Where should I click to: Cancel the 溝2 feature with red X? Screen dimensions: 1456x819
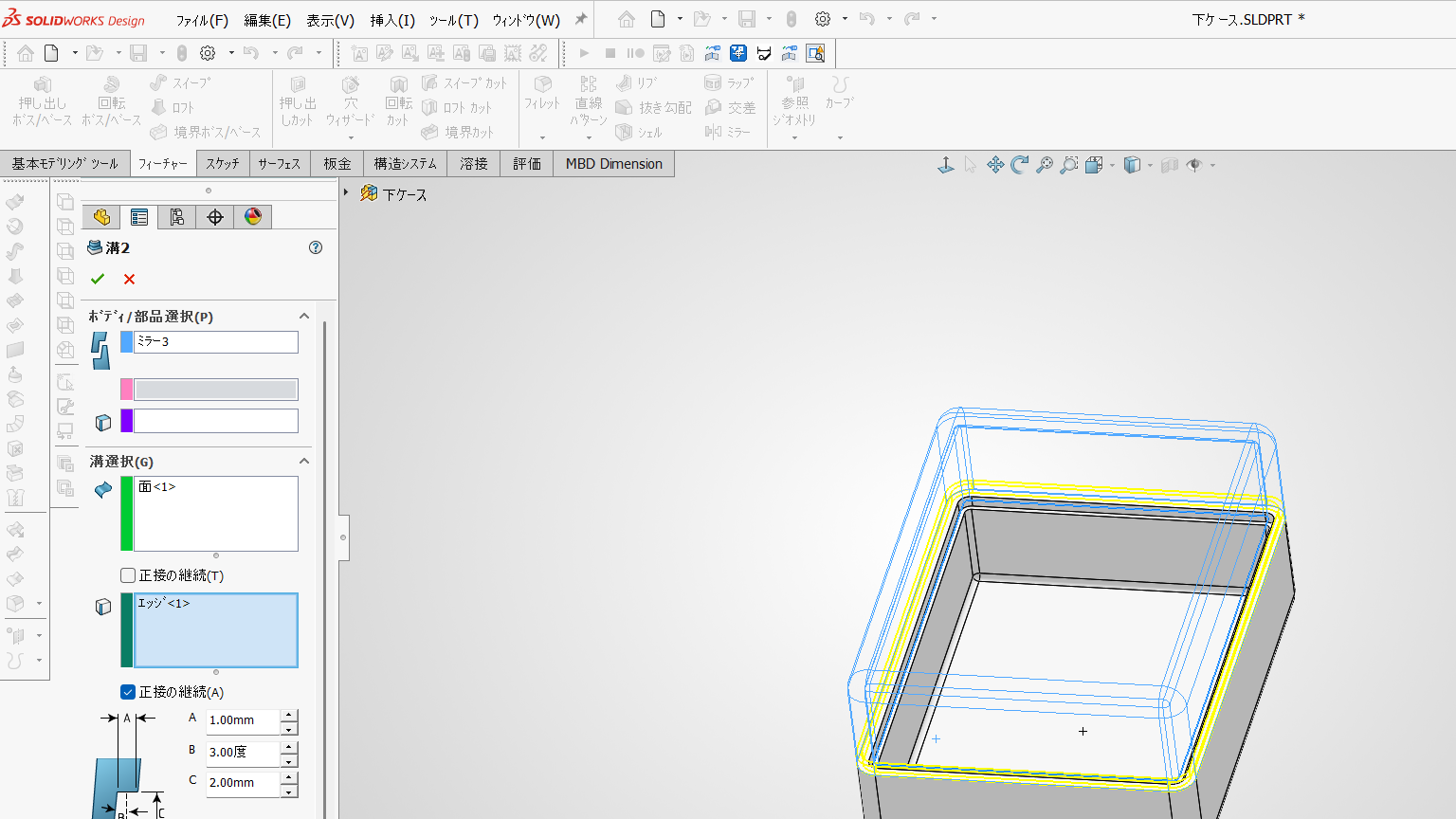pyautogui.click(x=129, y=279)
